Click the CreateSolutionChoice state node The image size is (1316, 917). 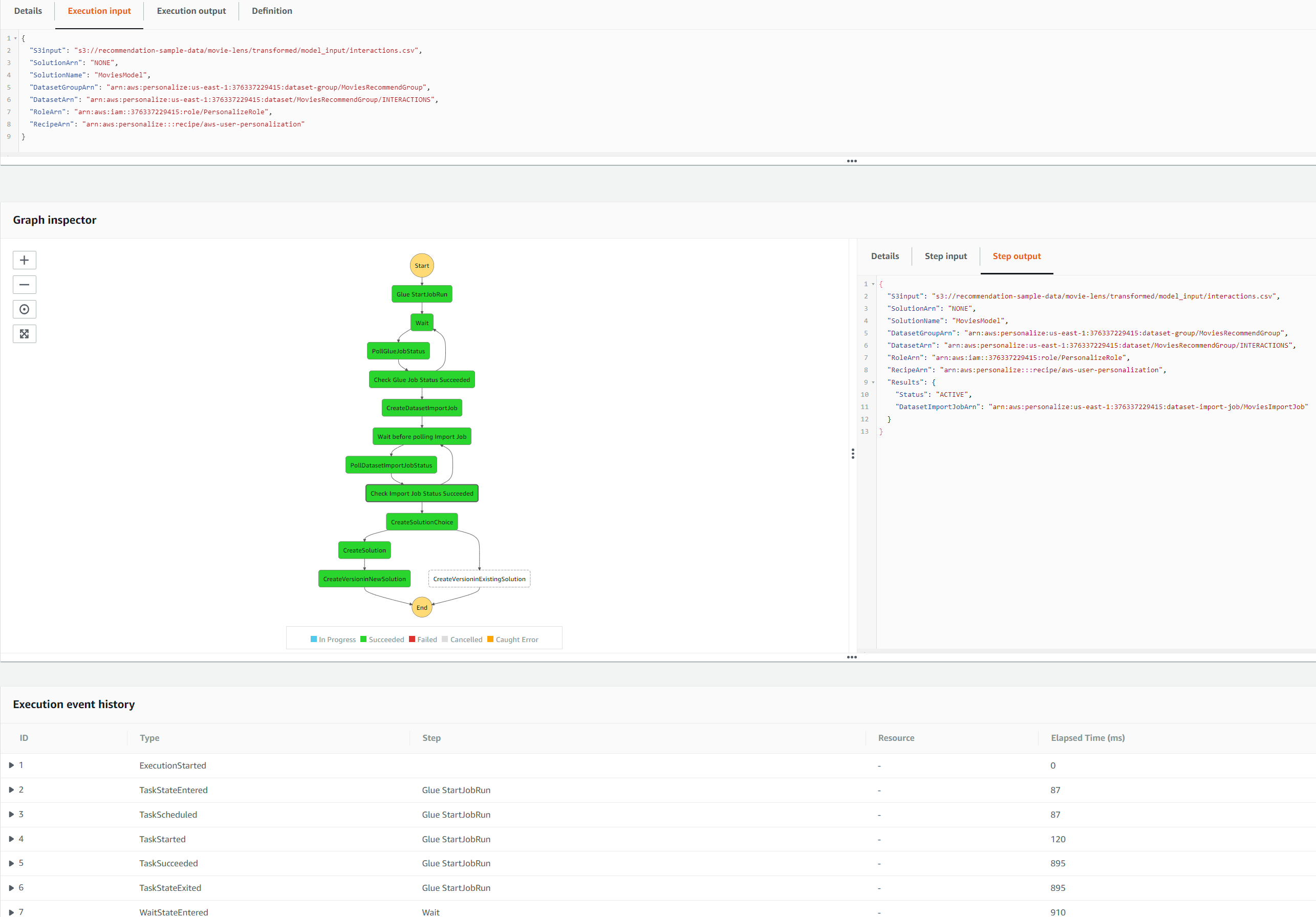coord(421,522)
